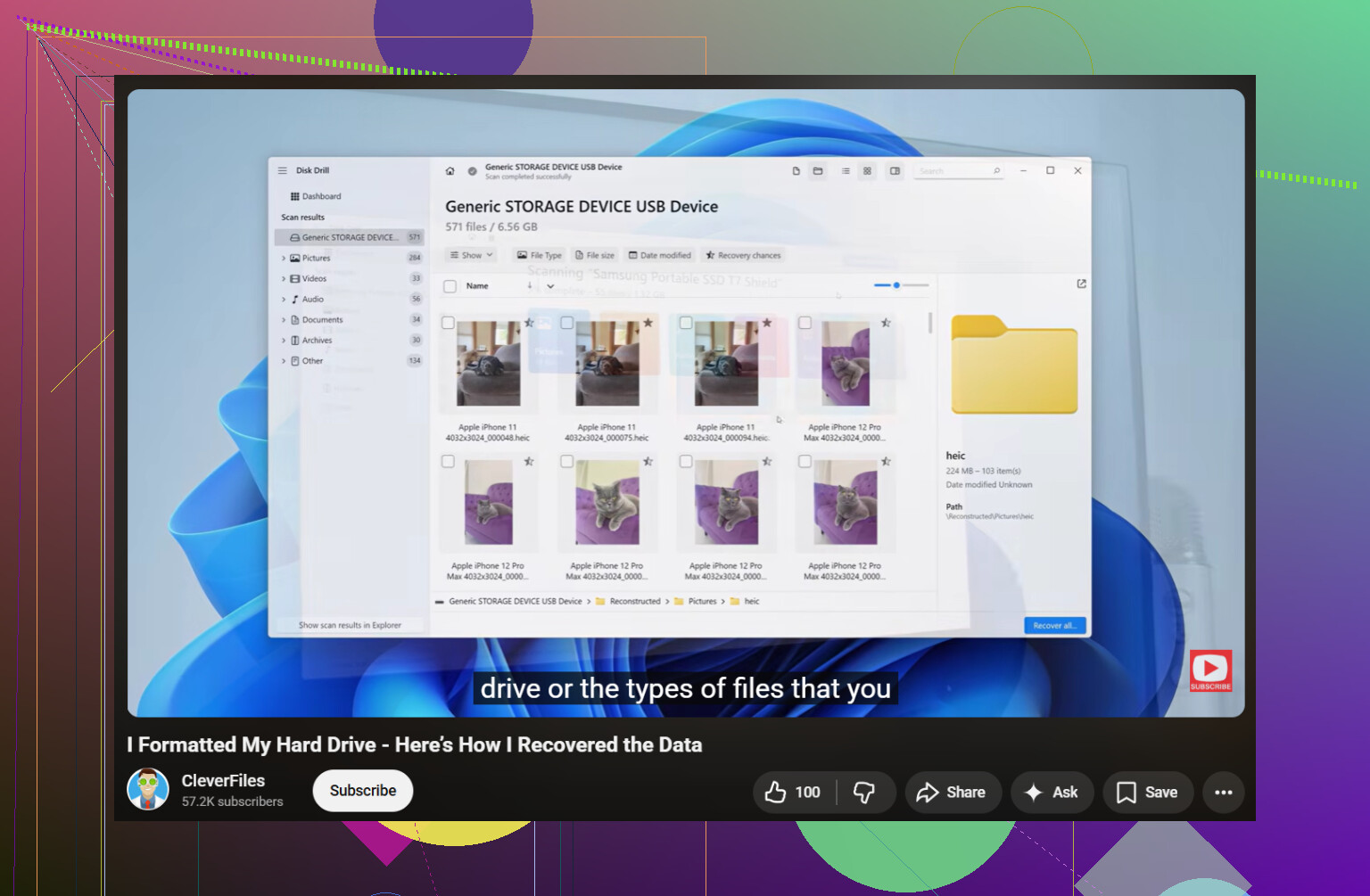
Task: Switch to list view icon
Action: [x=846, y=171]
